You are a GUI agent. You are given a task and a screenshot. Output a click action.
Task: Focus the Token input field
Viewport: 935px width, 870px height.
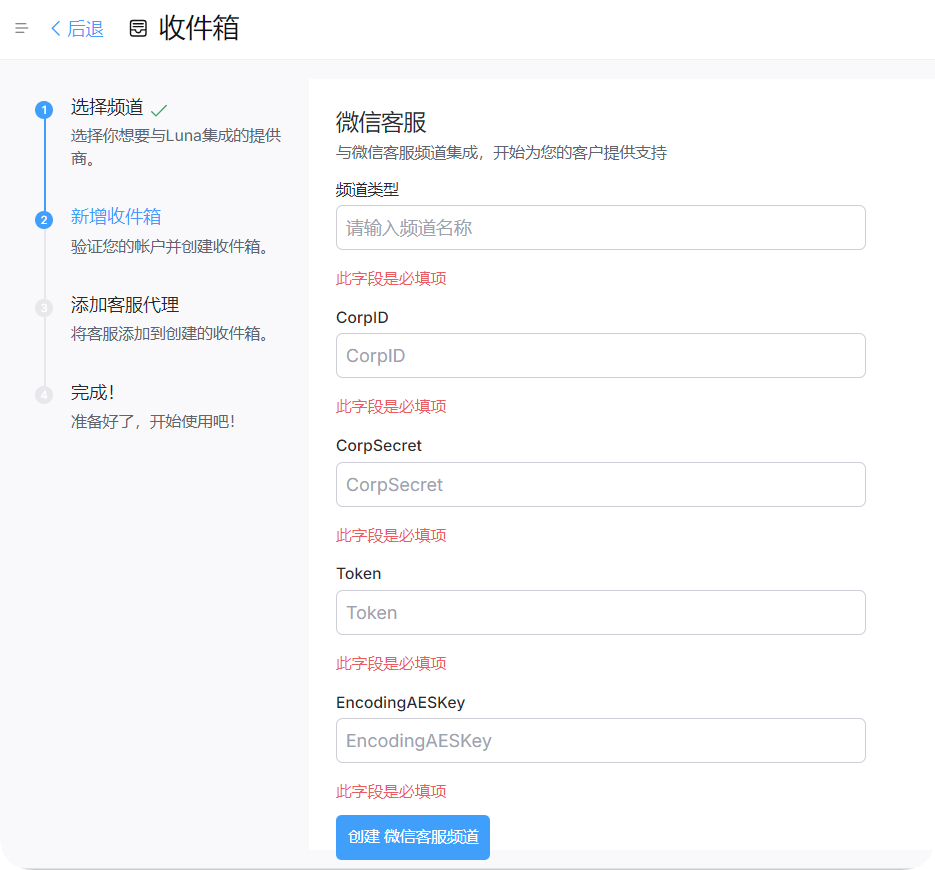[600, 613]
